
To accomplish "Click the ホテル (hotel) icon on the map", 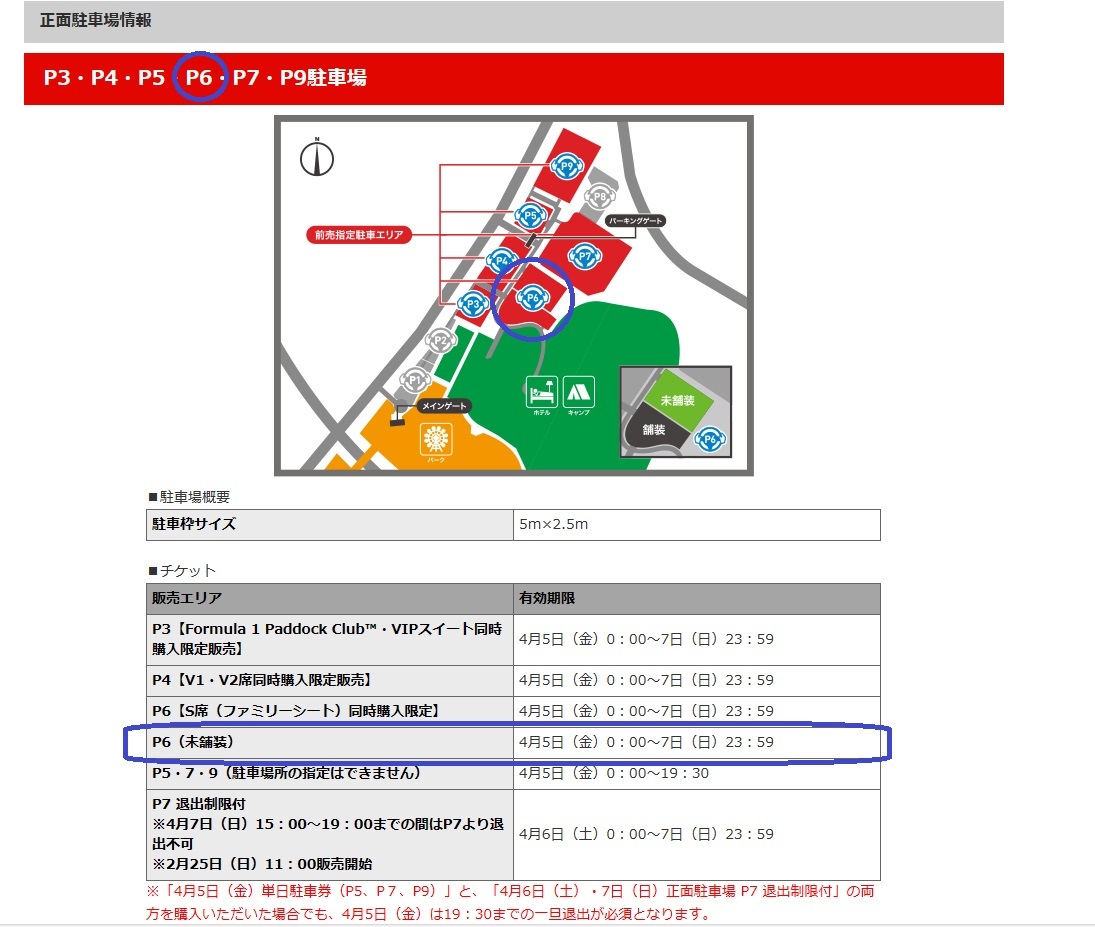I will (x=542, y=392).
